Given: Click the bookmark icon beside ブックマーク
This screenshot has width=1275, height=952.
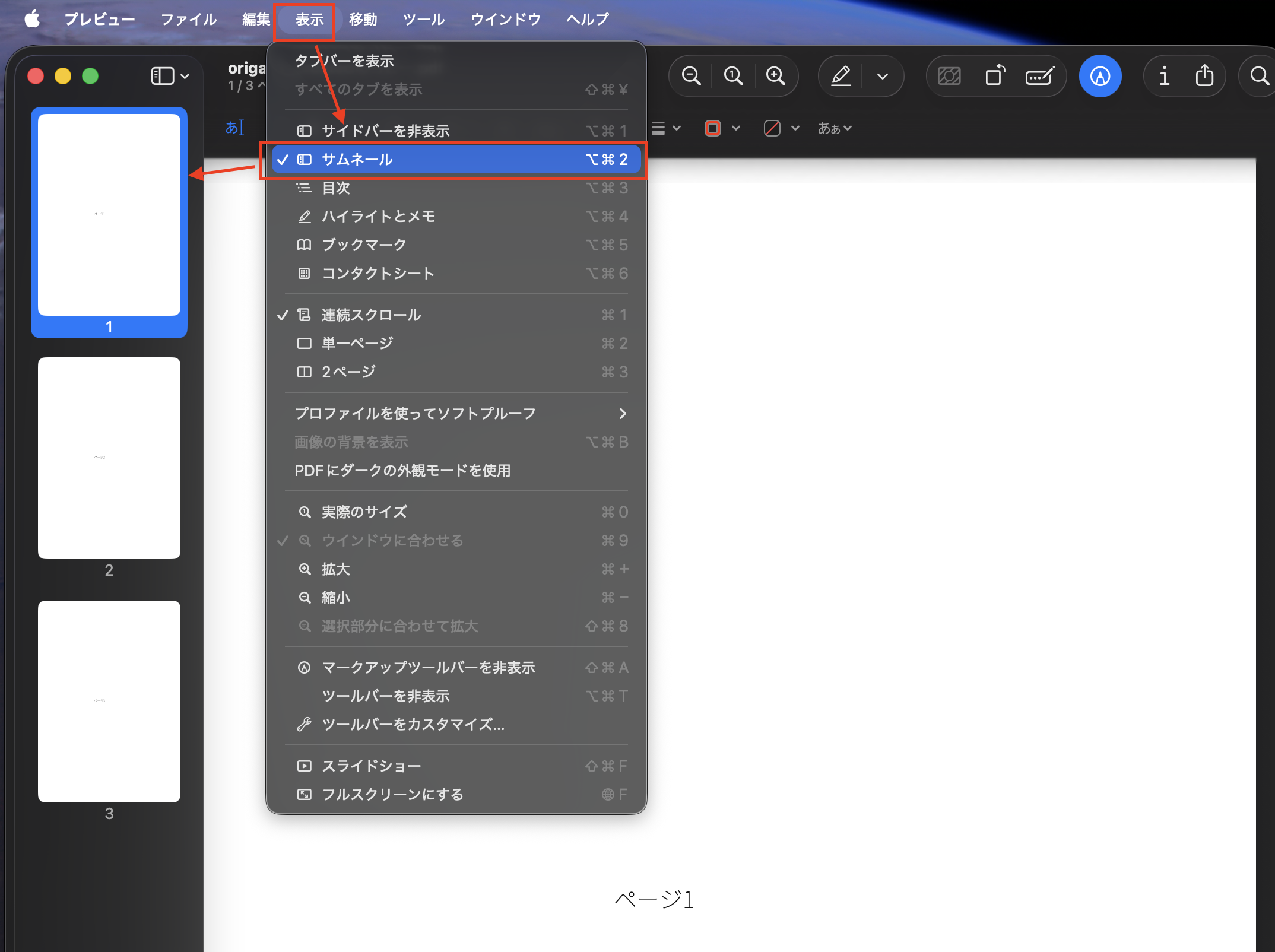Looking at the screenshot, I should [x=304, y=245].
